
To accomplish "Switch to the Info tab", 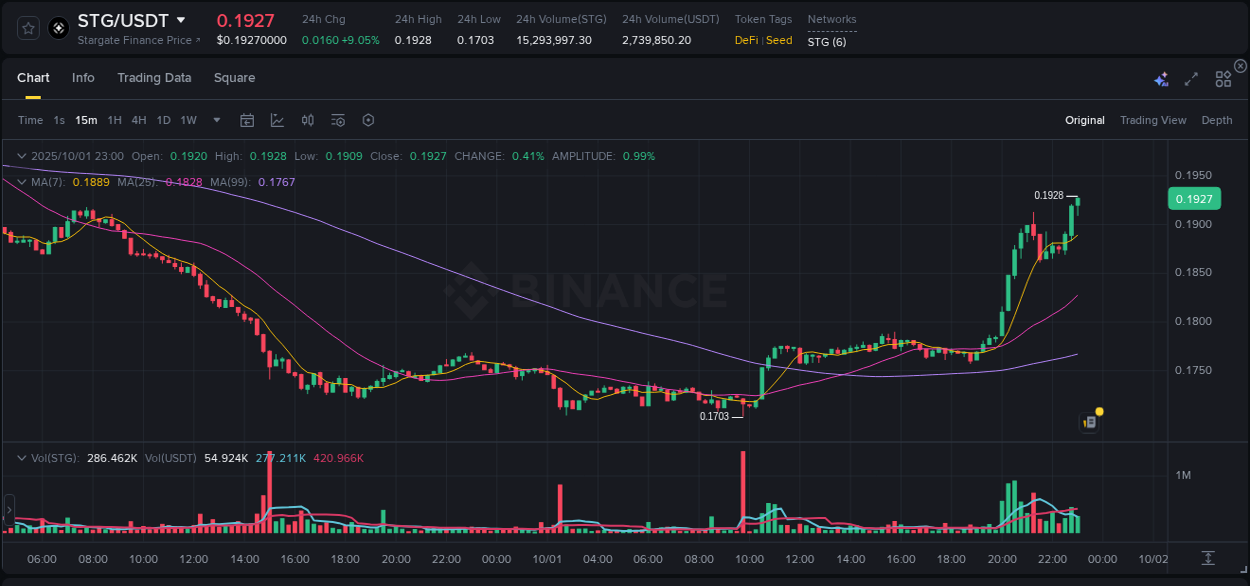I will [83, 77].
